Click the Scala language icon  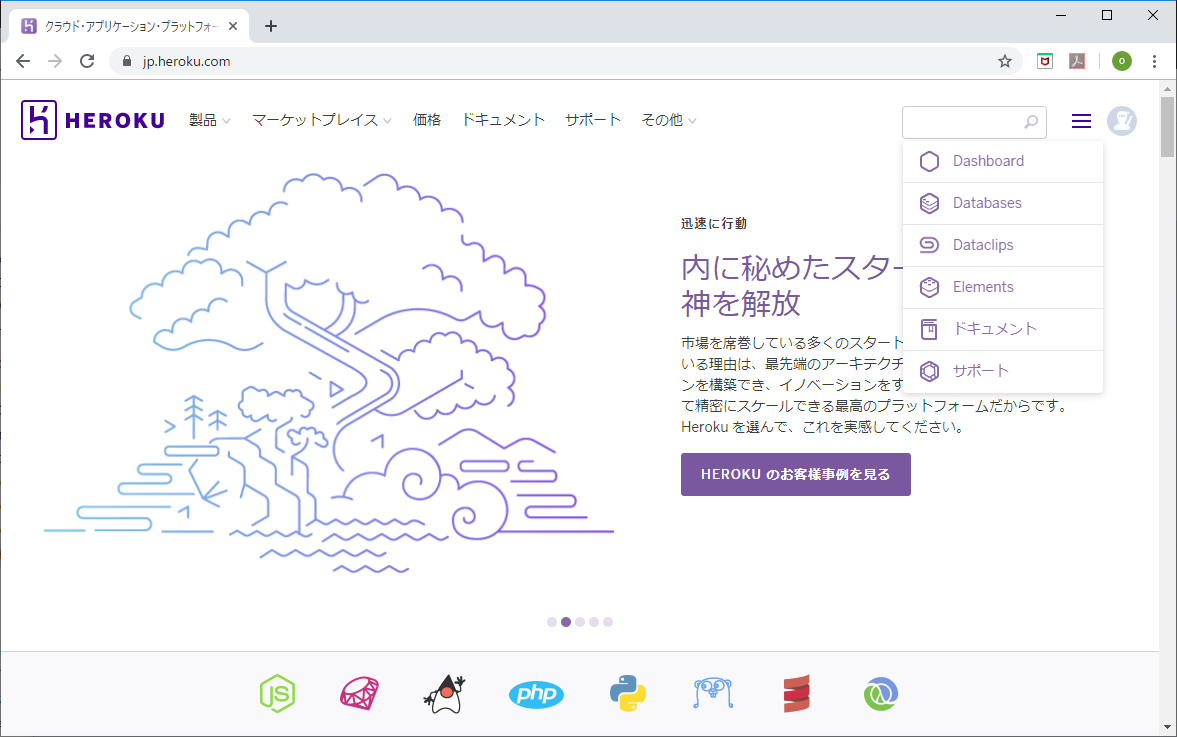pos(796,693)
